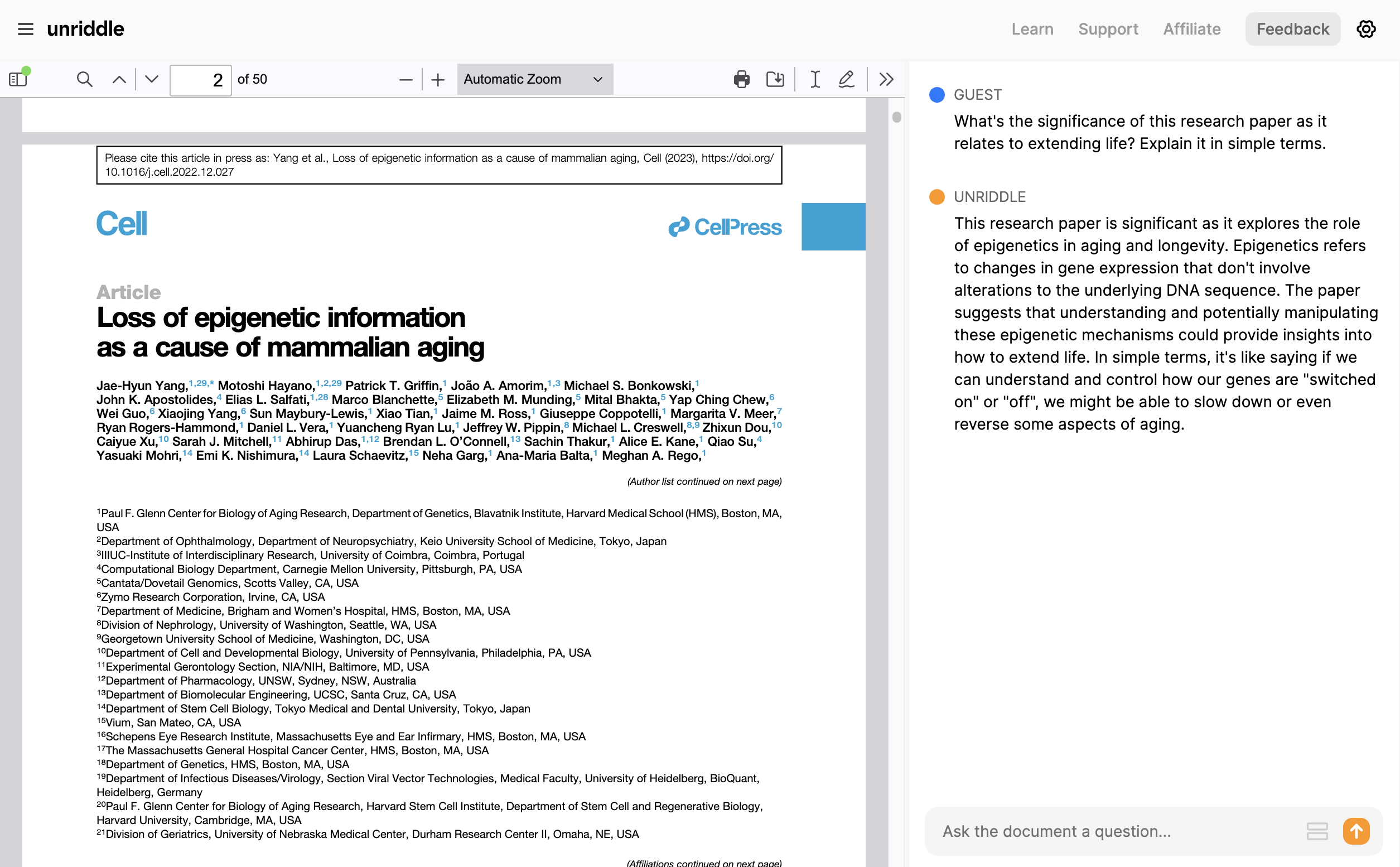This screenshot has width=1400, height=867.
Task: Open the Support page
Action: coord(1108,29)
